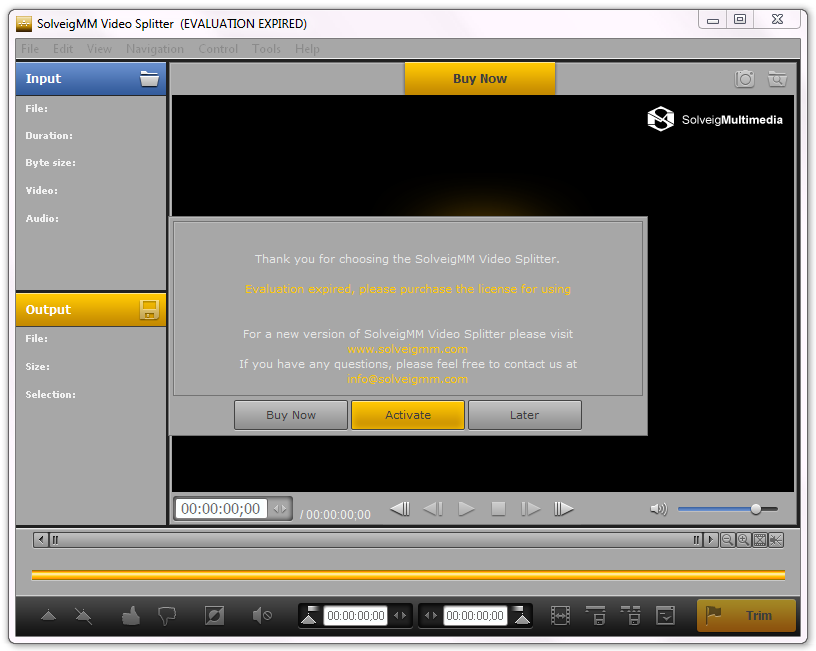The width and height of the screenshot is (816, 651).
Task: Mute audio via the speaker icon
Action: pyautogui.click(x=658, y=509)
